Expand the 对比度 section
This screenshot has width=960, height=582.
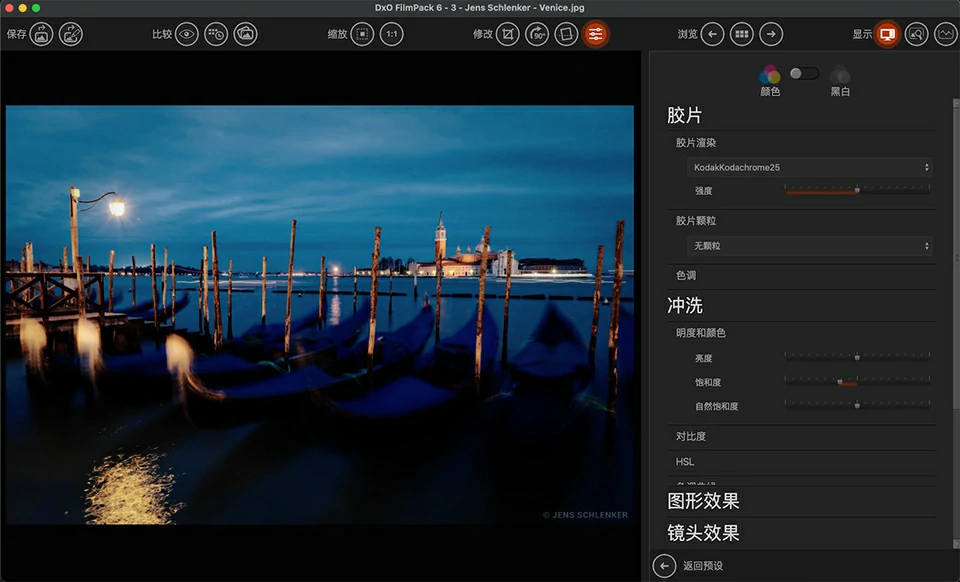point(691,436)
